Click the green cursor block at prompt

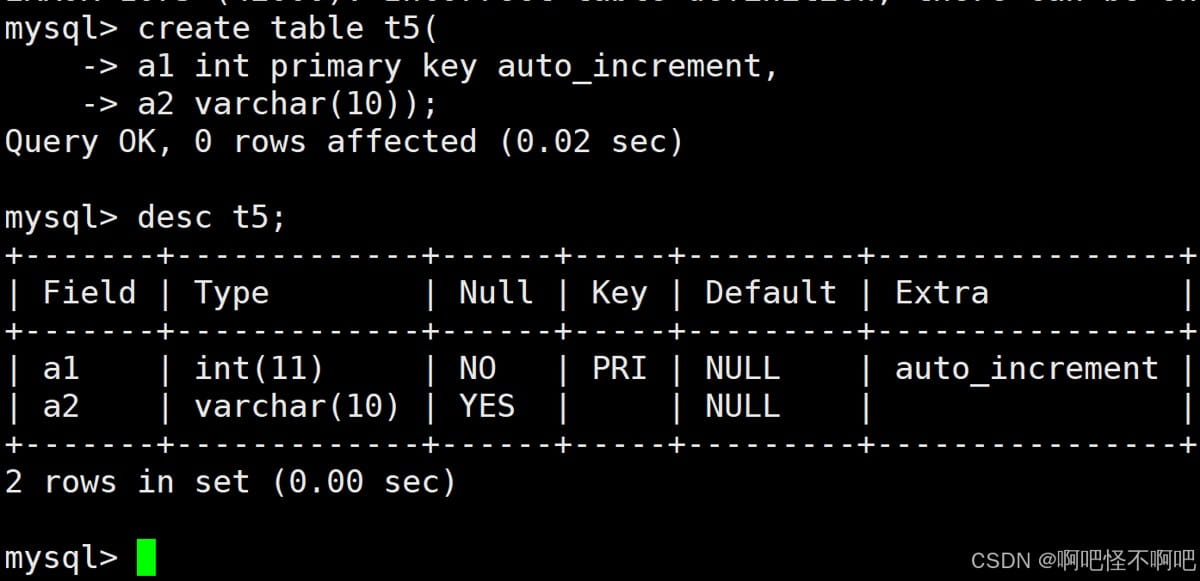[x=147, y=557]
